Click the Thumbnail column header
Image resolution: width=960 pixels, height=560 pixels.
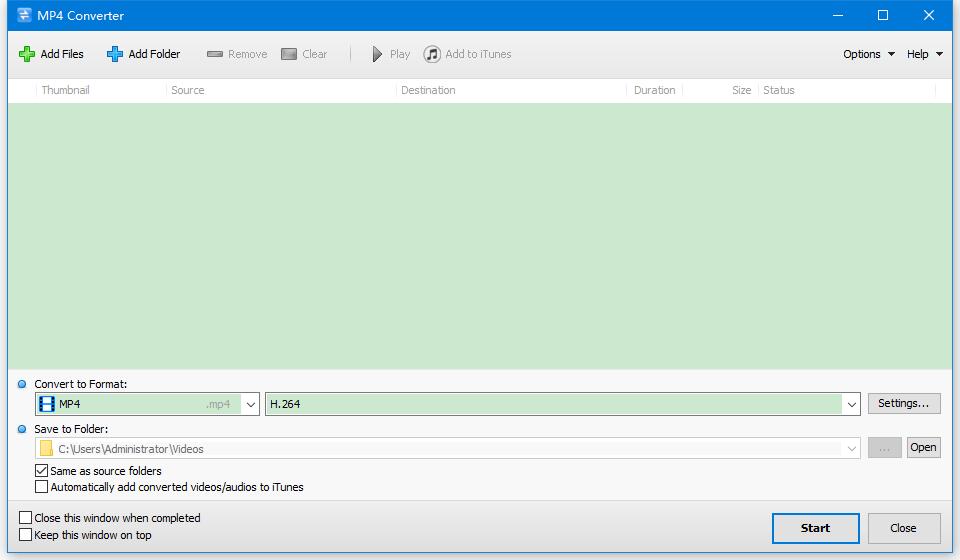(65, 90)
